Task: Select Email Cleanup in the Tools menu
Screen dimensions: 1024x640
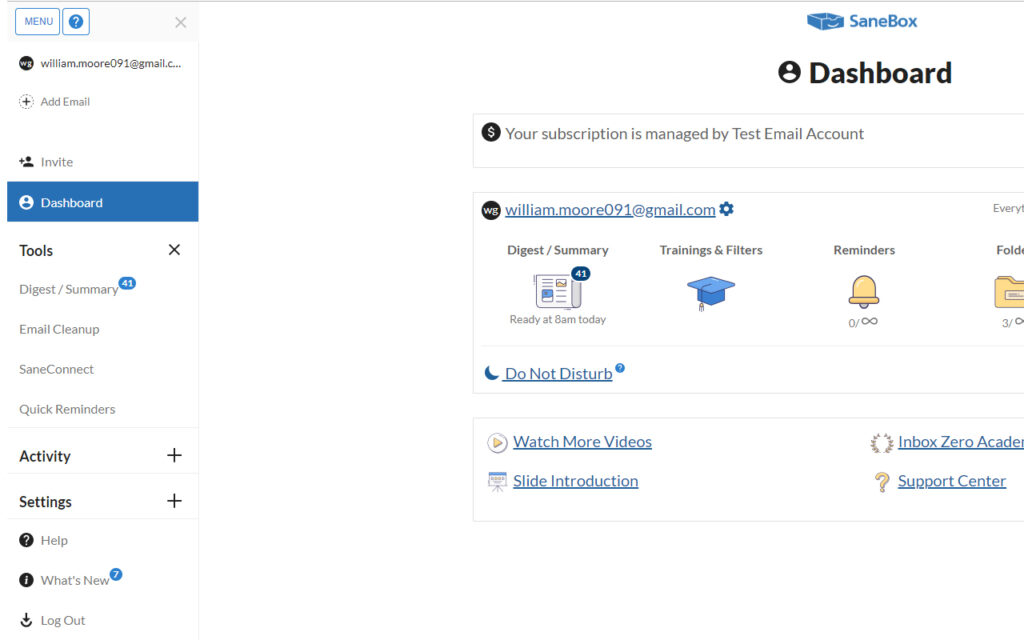Action: click(59, 329)
